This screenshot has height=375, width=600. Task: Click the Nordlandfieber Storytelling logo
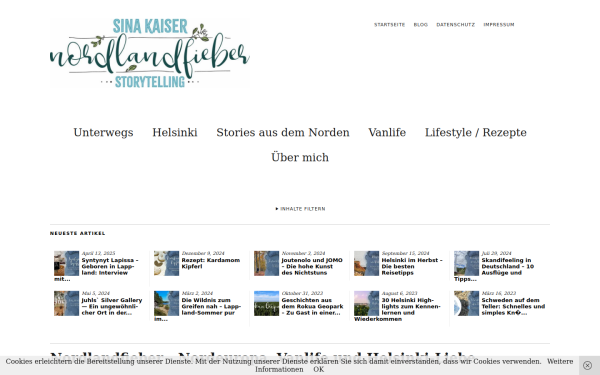coord(150,53)
